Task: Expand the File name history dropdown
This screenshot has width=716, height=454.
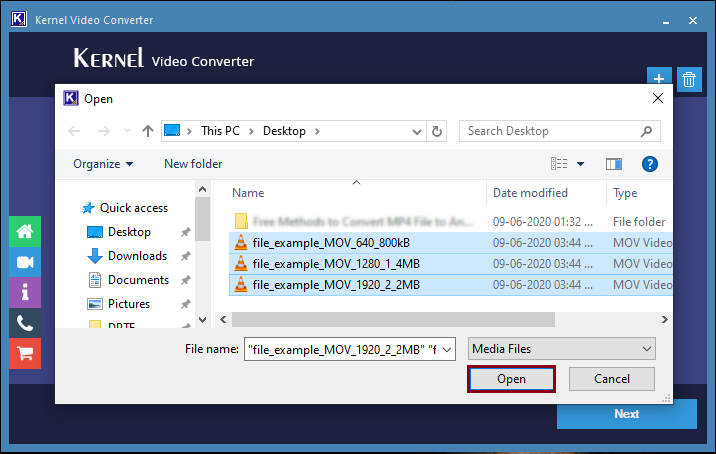Action: tap(448, 350)
